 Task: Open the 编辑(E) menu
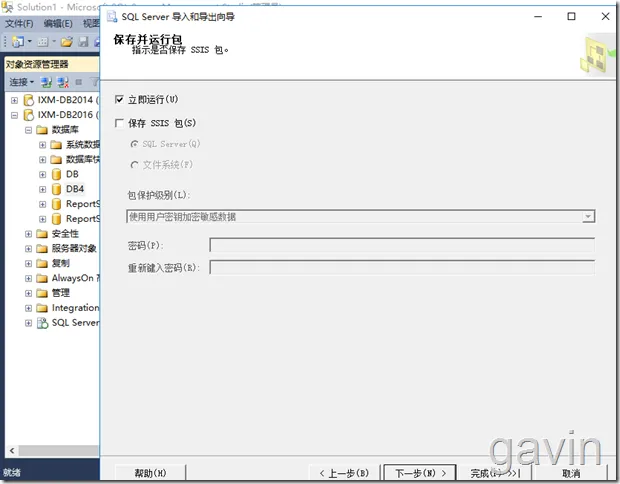(x=58, y=24)
